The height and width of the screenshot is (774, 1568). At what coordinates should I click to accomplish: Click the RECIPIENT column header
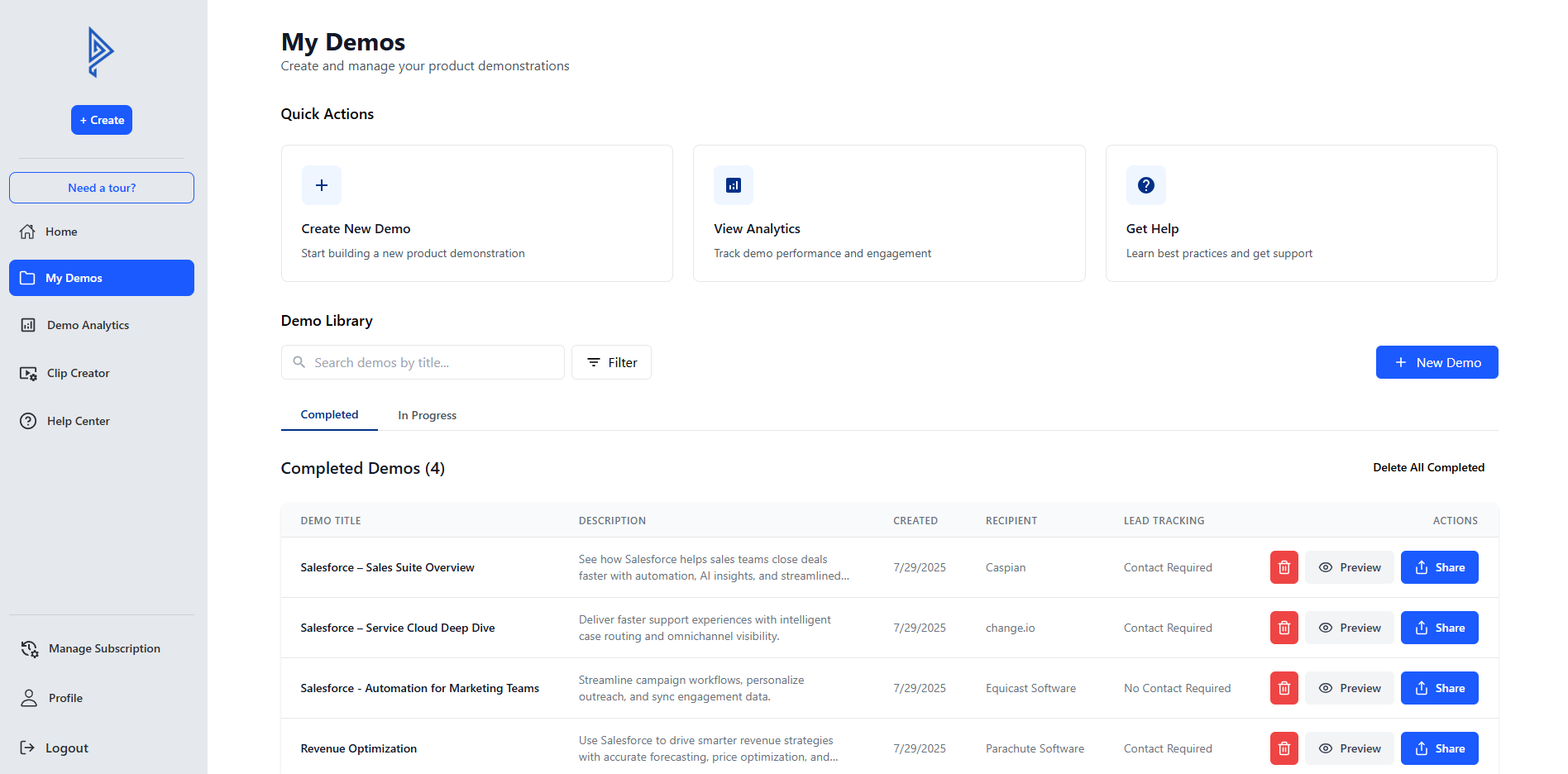tap(1011, 521)
